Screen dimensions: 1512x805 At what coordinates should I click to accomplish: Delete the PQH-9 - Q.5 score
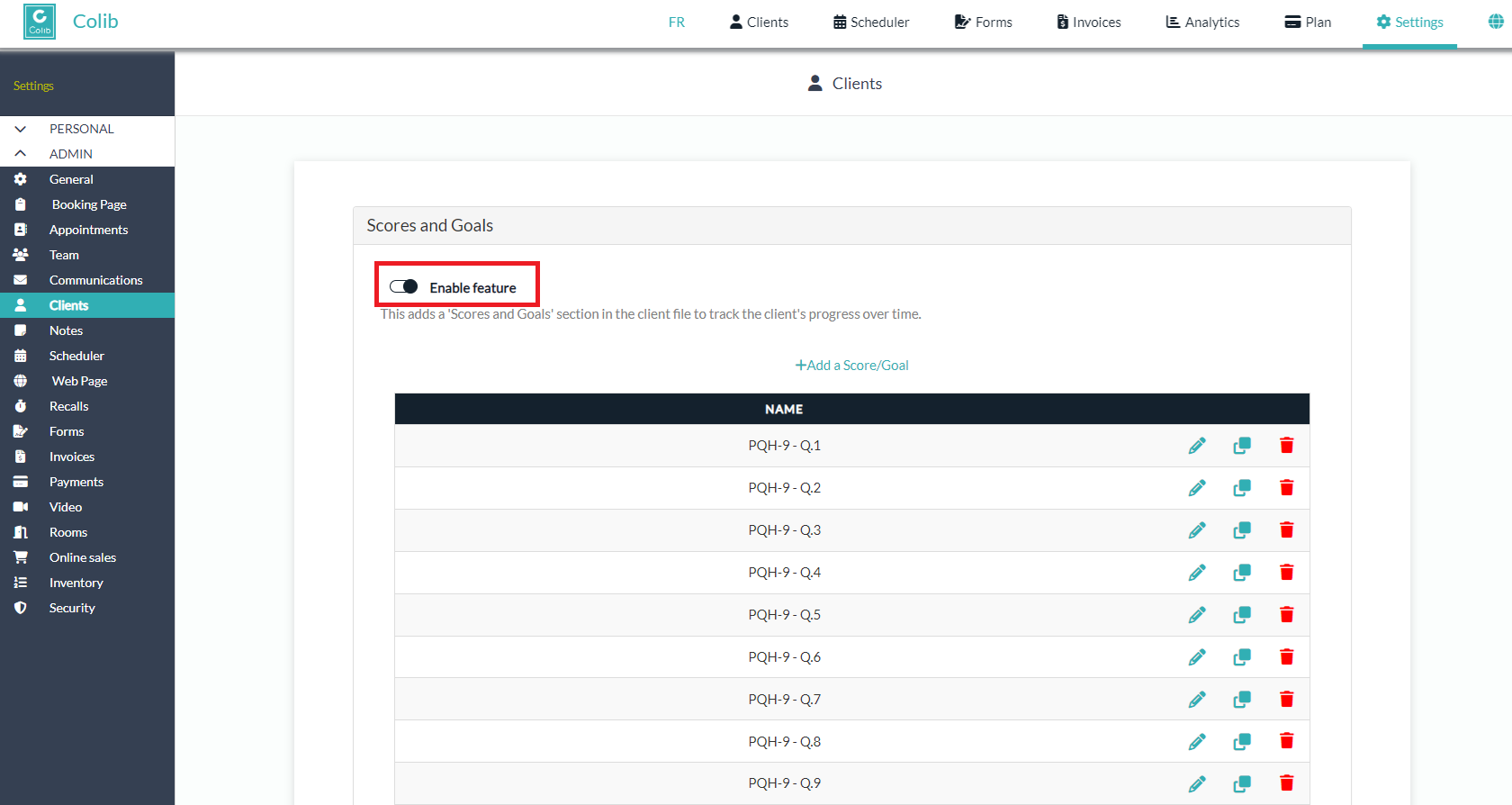pos(1287,615)
